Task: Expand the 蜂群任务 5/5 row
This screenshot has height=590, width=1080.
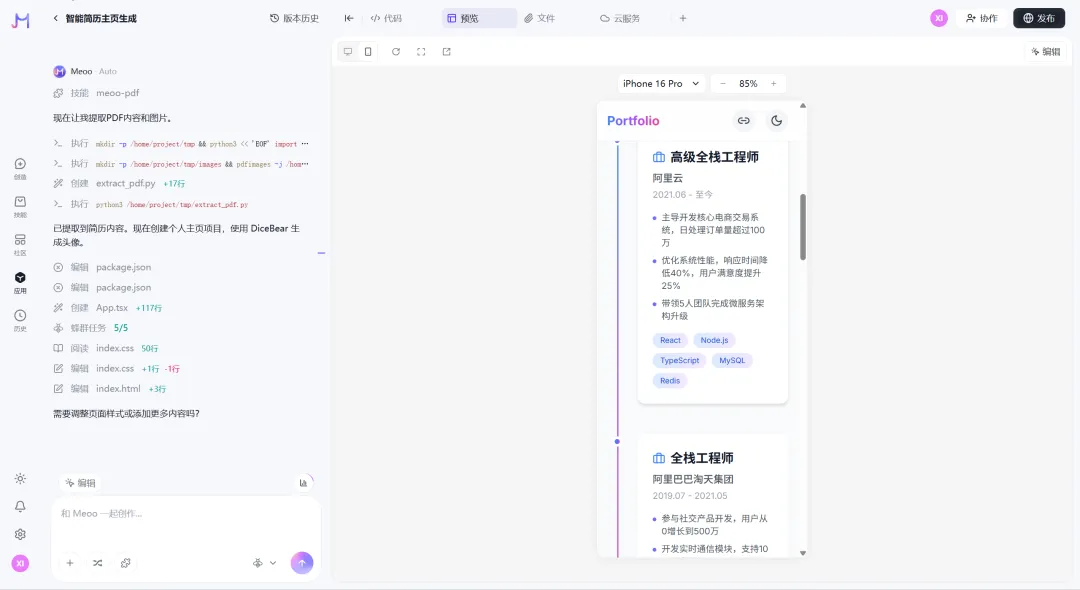Action: 91,328
